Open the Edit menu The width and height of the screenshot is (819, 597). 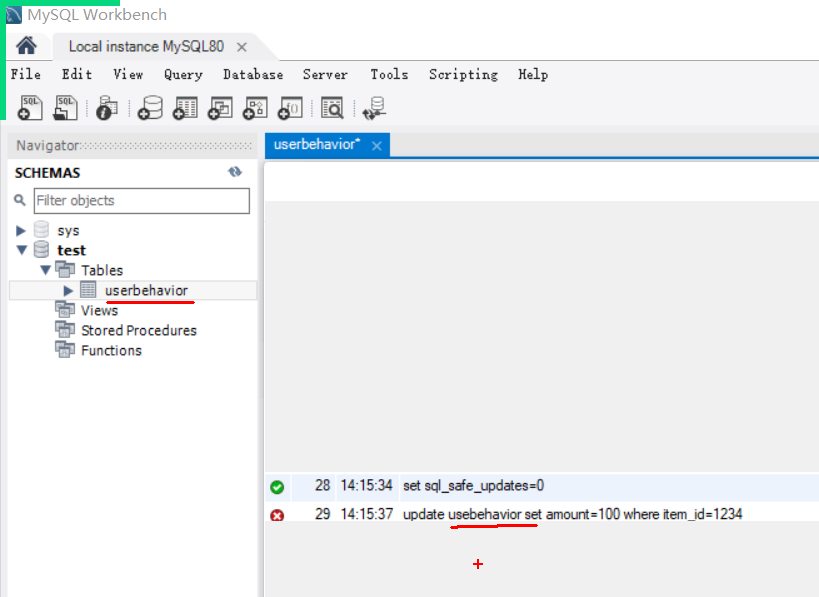77,75
